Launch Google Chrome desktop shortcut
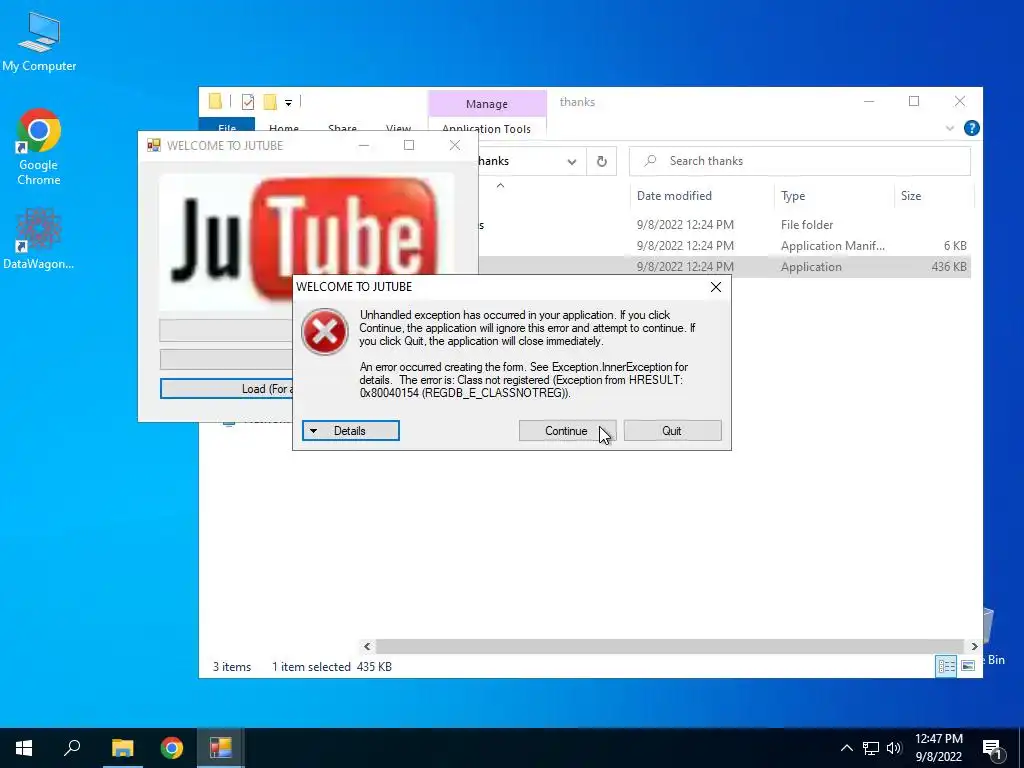 [39, 147]
